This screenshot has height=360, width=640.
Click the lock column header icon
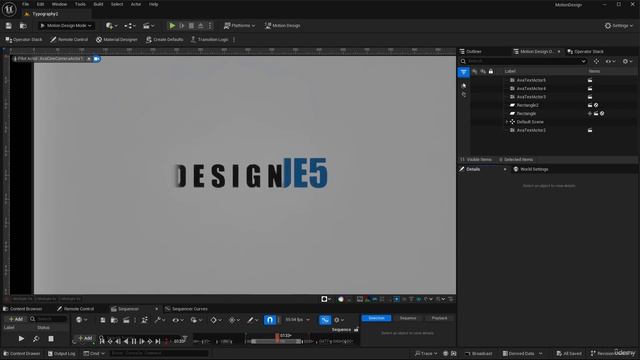[x=491, y=71]
